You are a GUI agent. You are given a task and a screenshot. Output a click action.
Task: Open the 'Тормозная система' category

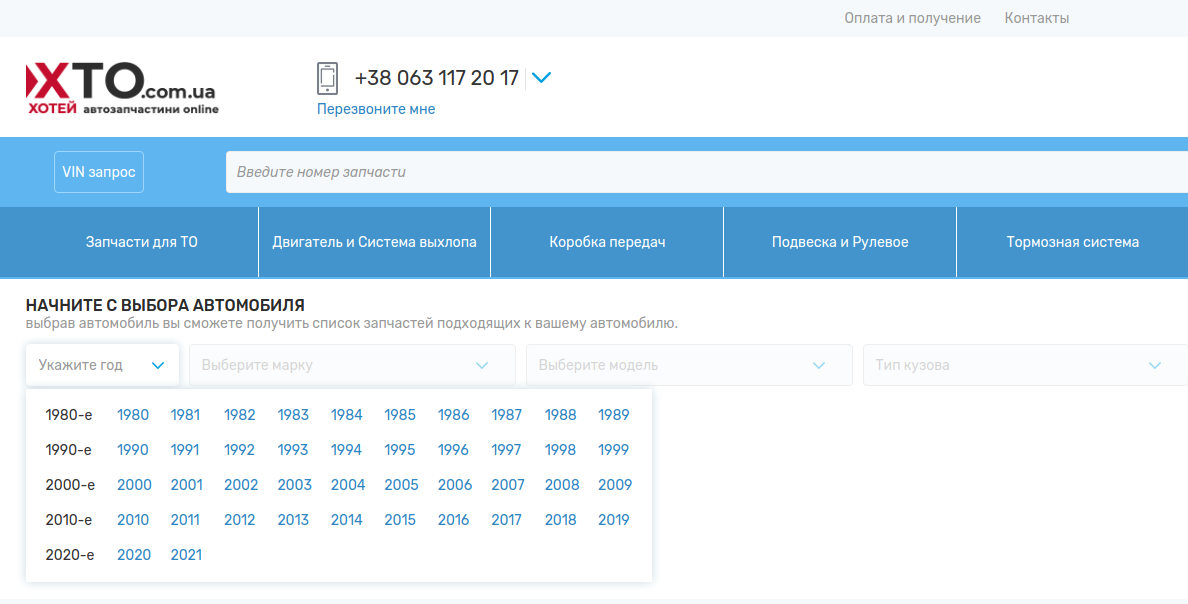[x=1072, y=242]
